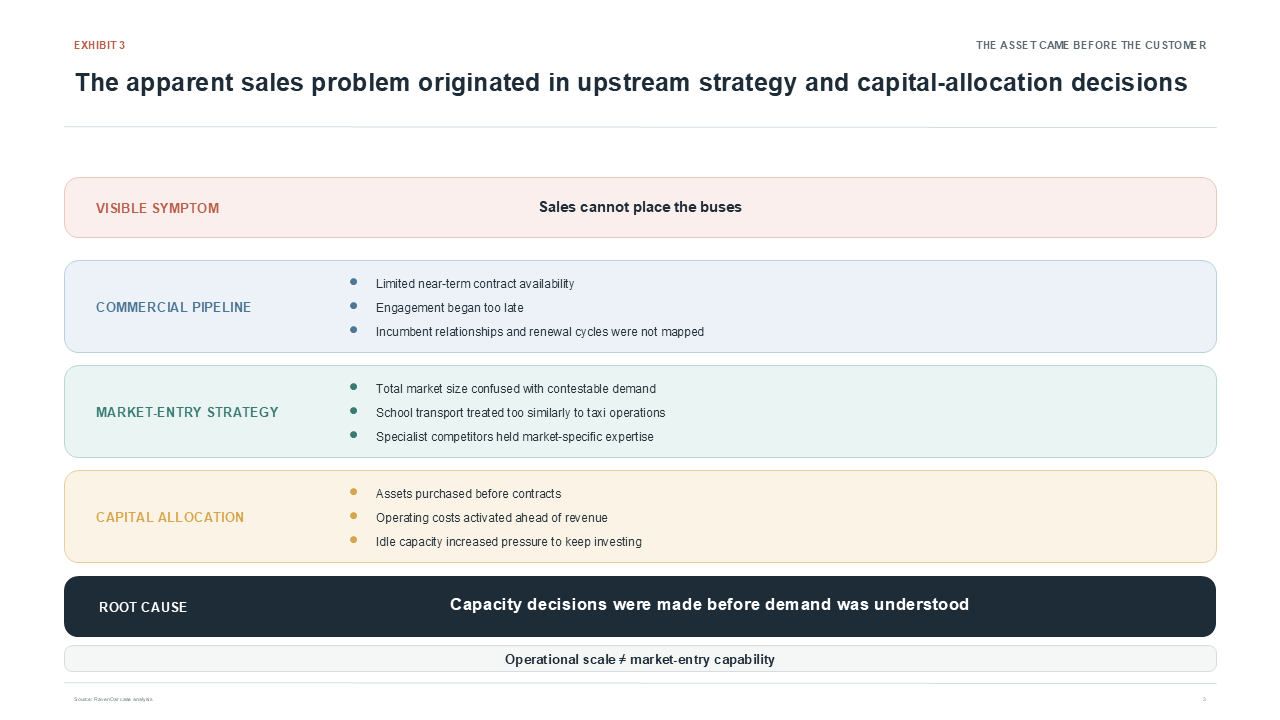Select the CAPITAL ALLOCATION label
Screen dimensions: 1280x720
[170, 518]
